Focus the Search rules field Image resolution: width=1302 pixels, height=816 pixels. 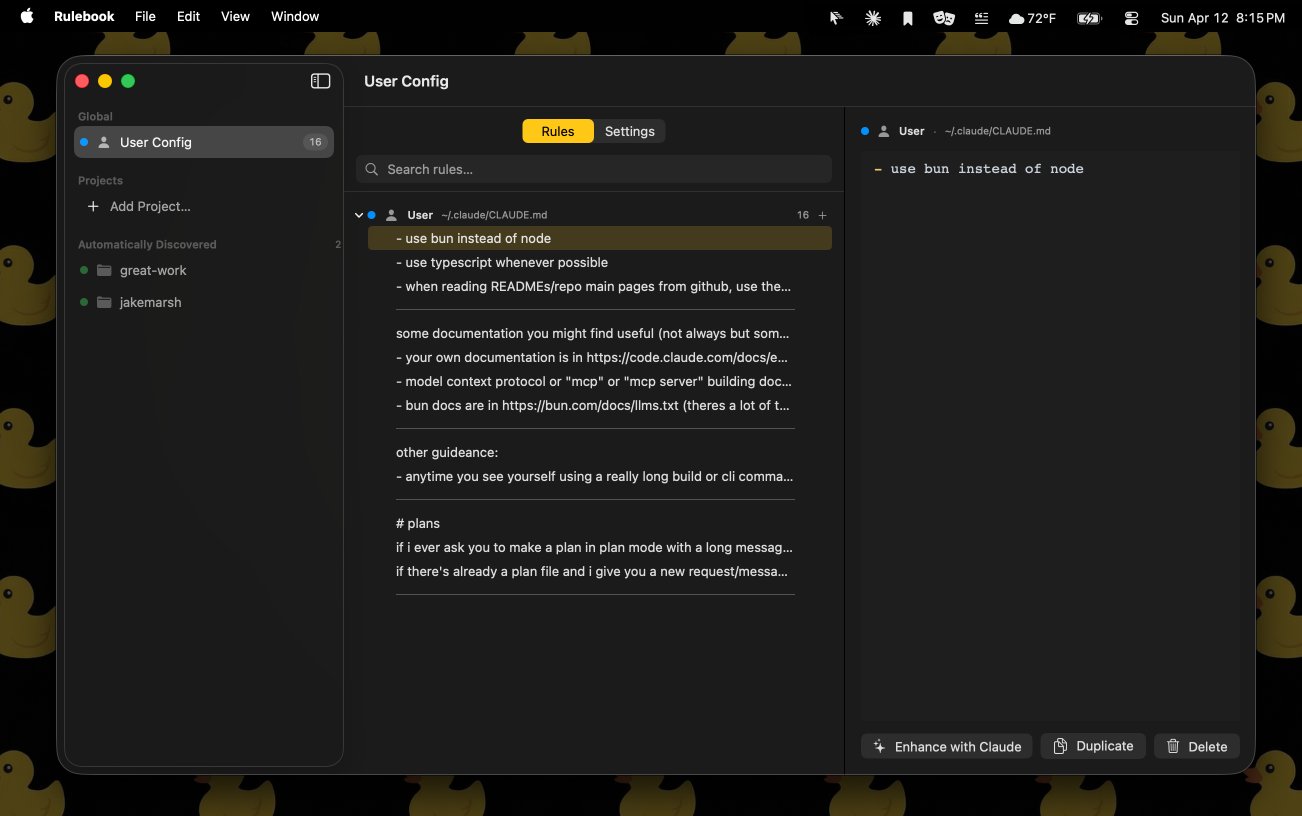click(x=594, y=169)
